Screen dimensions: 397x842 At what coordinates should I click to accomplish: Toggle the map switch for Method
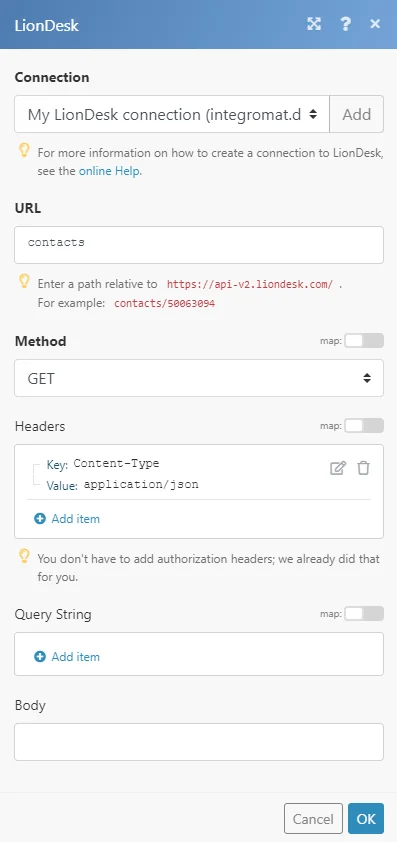[364, 340]
